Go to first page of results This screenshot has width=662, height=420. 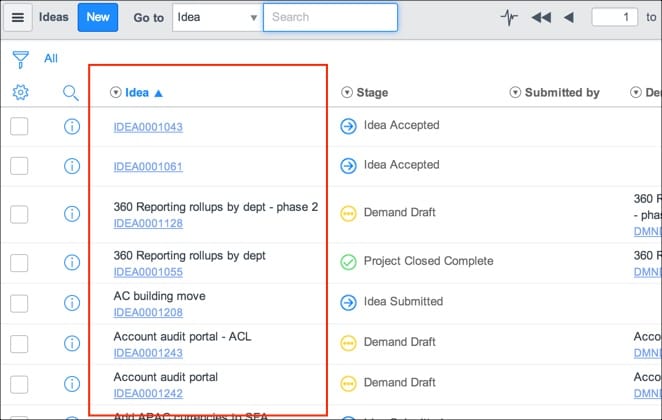click(x=541, y=17)
